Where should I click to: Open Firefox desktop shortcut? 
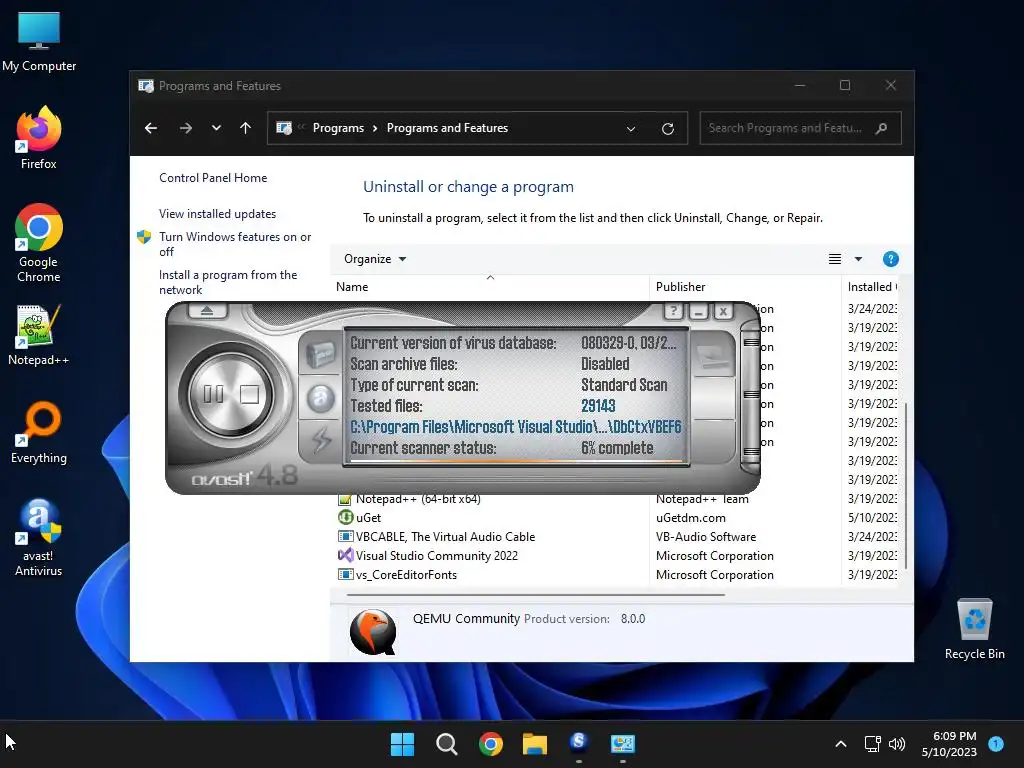coord(39,138)
